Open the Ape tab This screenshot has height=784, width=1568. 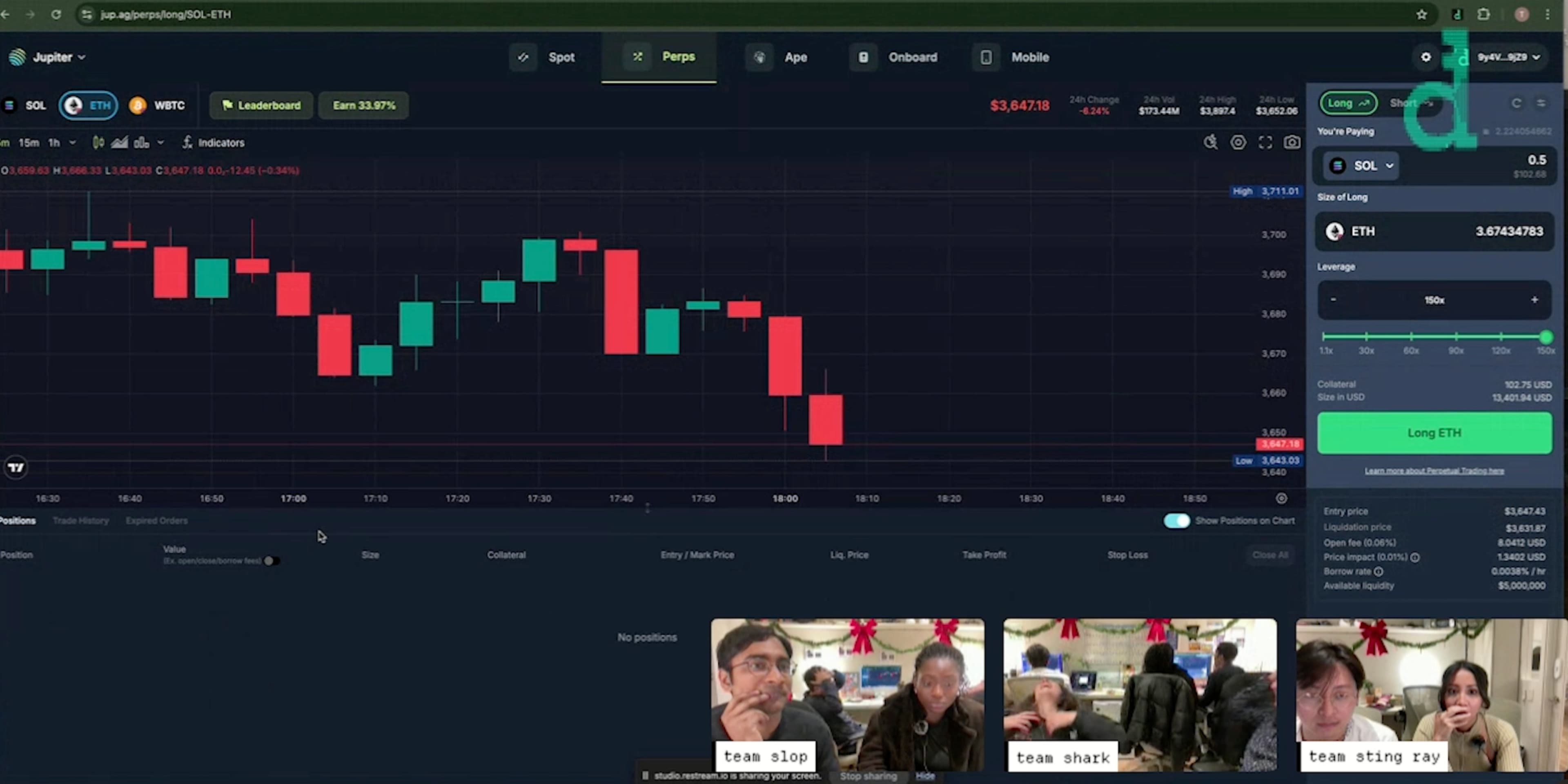tap(777, 57)
